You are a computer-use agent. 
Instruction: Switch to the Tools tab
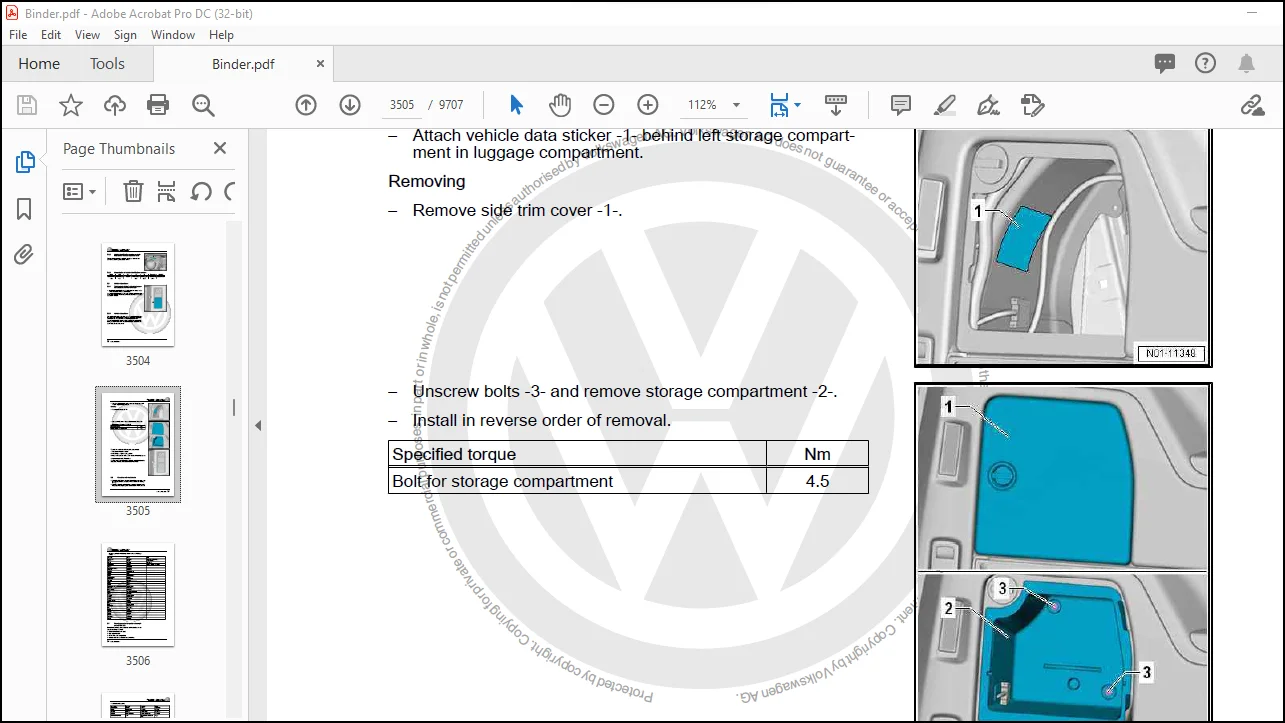107,64
